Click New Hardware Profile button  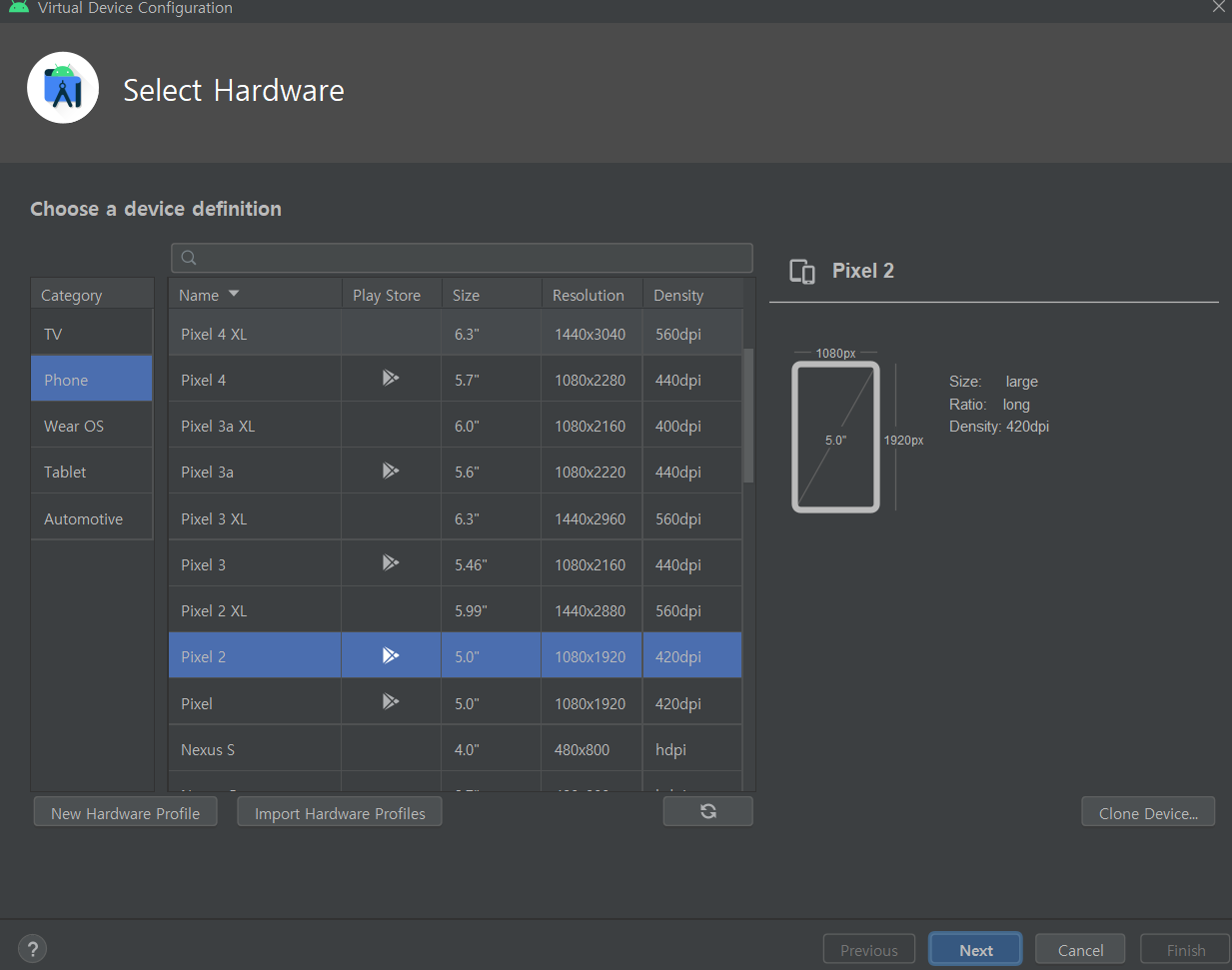(125, 813)
